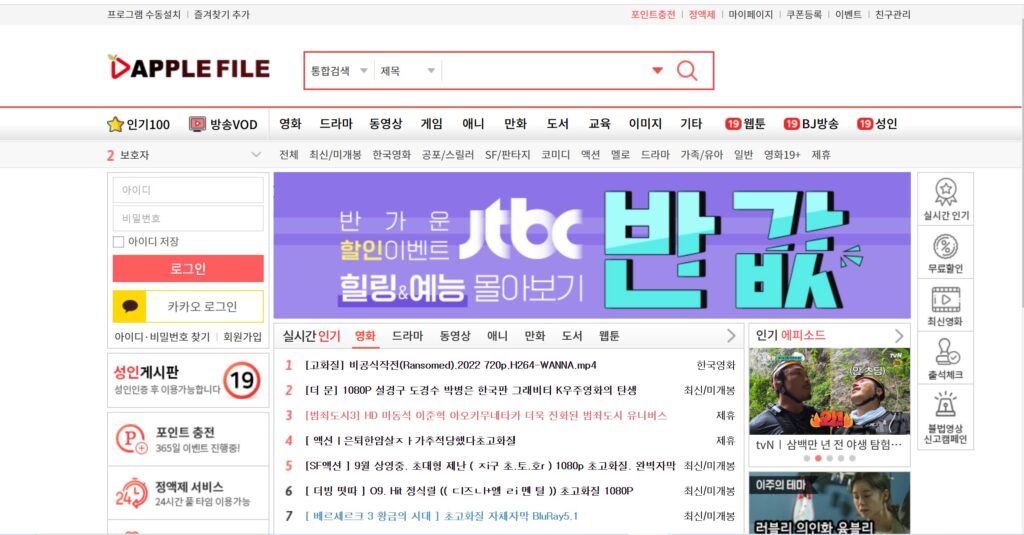Select the second episode carousel dot
This screenshot has width=1024, height=535.
pos(818,459)
